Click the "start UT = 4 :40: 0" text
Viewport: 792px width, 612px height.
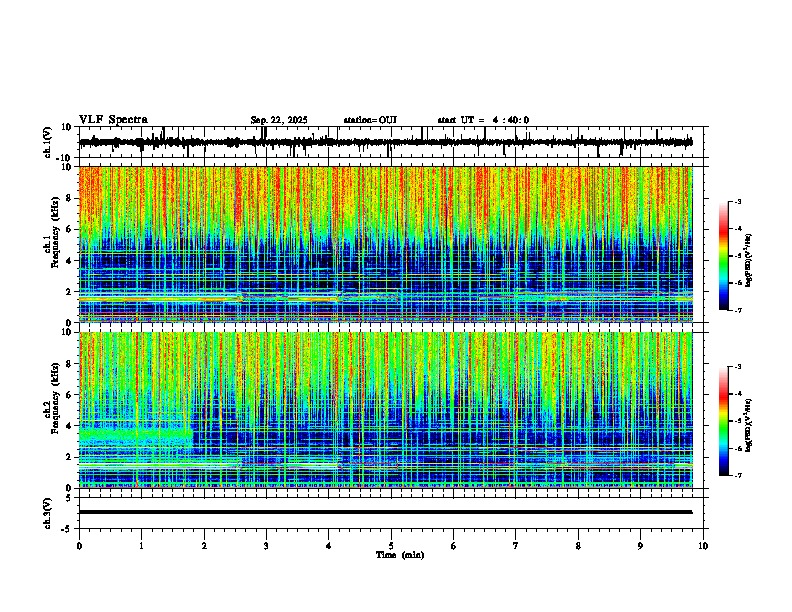click(x=483, y=120)
